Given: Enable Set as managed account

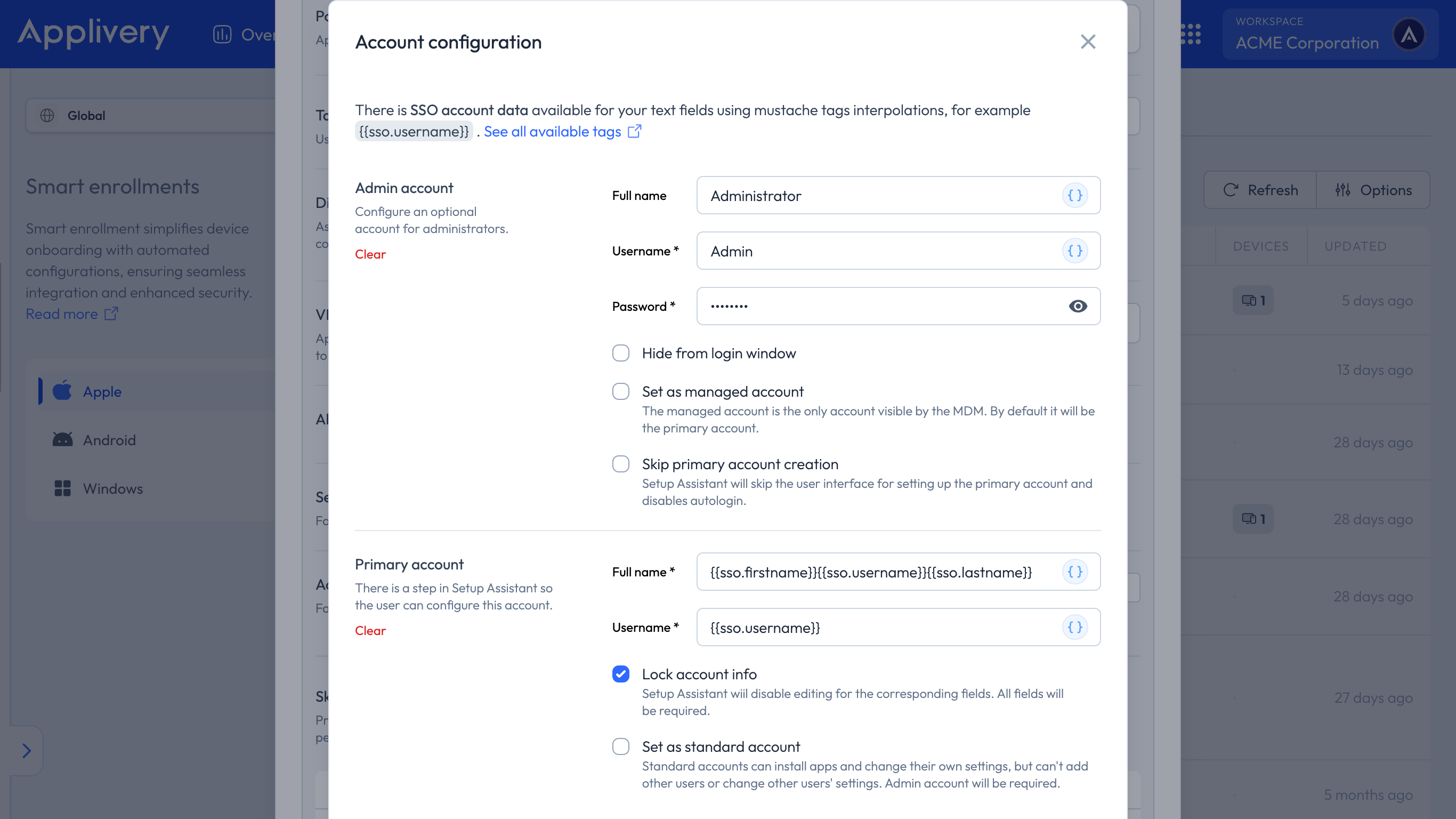Looking at the screenshot, I should click(620, 391).
